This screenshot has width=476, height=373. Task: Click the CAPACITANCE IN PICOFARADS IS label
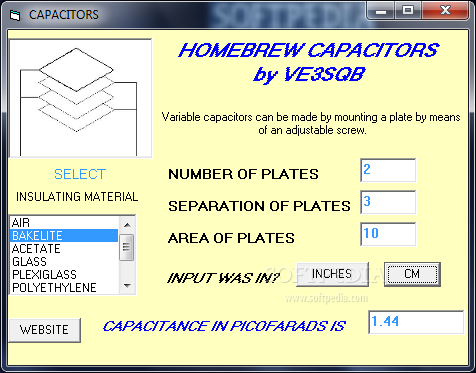tap(224, 326)
